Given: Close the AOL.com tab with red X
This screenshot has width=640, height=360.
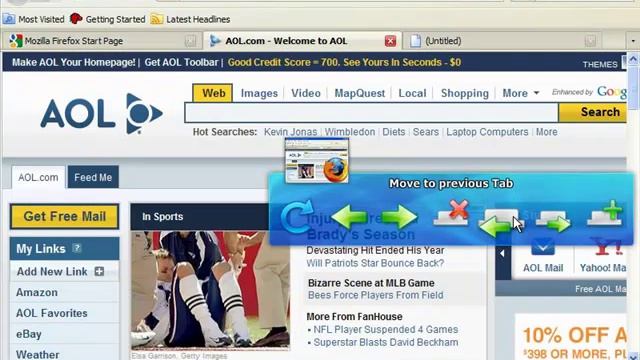Looking at the screenshot, I should point(390,41).
